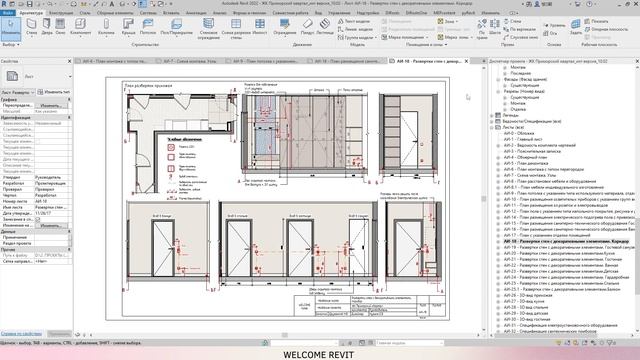This screenshot has height=360, width=640.
Task: Open the Управление ribbon tab
Action: point(339,13)
